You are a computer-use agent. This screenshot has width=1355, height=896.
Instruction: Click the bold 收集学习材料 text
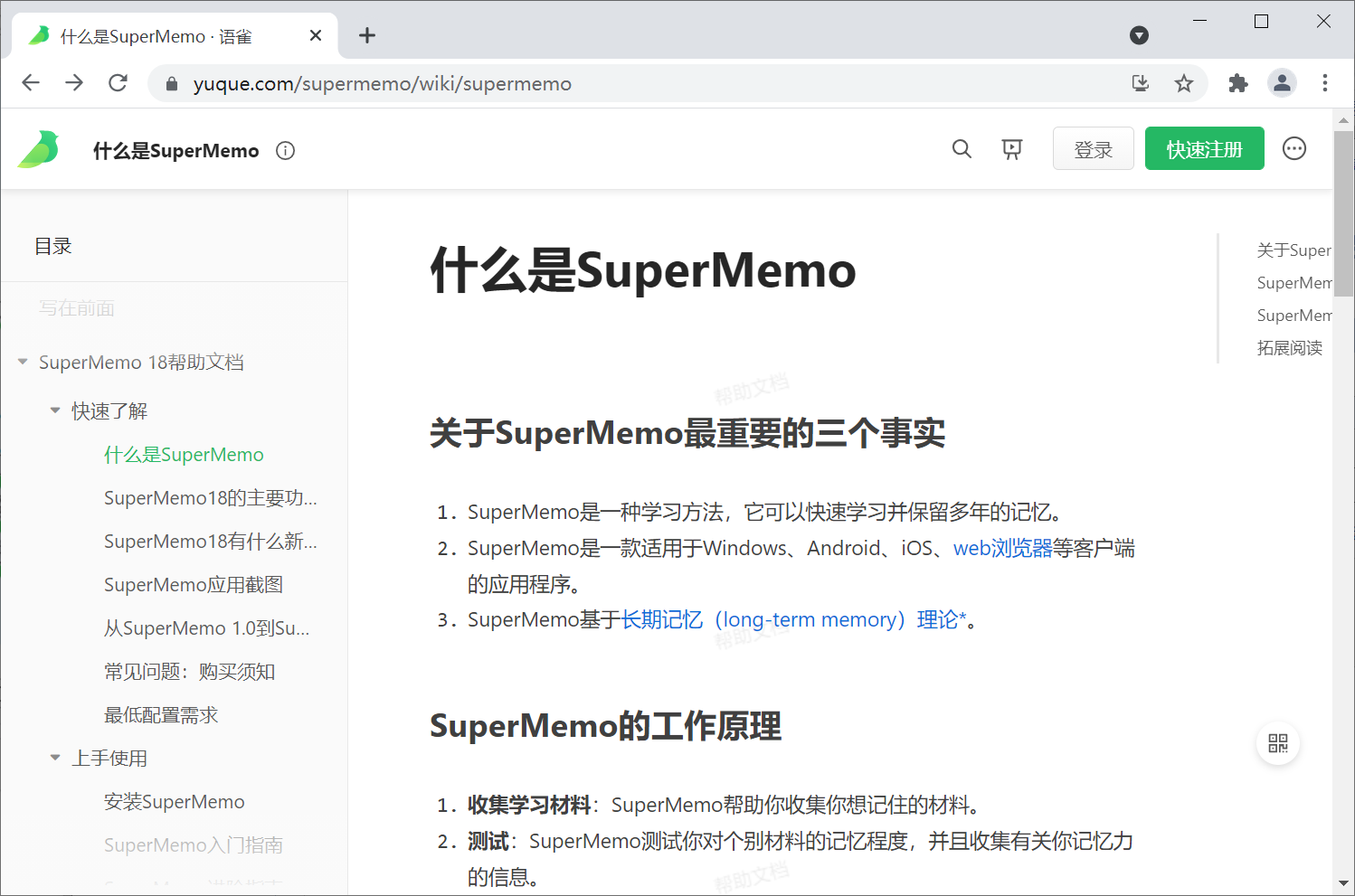tap(529, 805)
